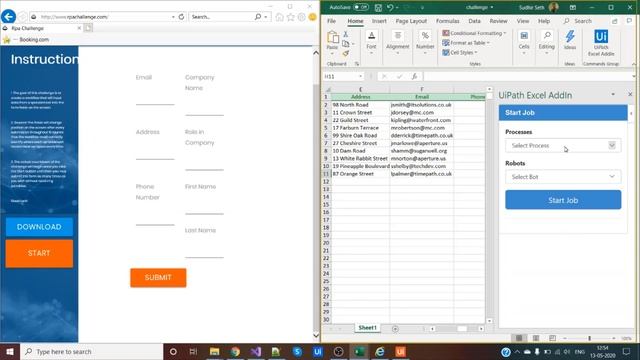
Task: Open UiPath Excel AddIn pane options arrow
Action: click(x=613, y=94)
